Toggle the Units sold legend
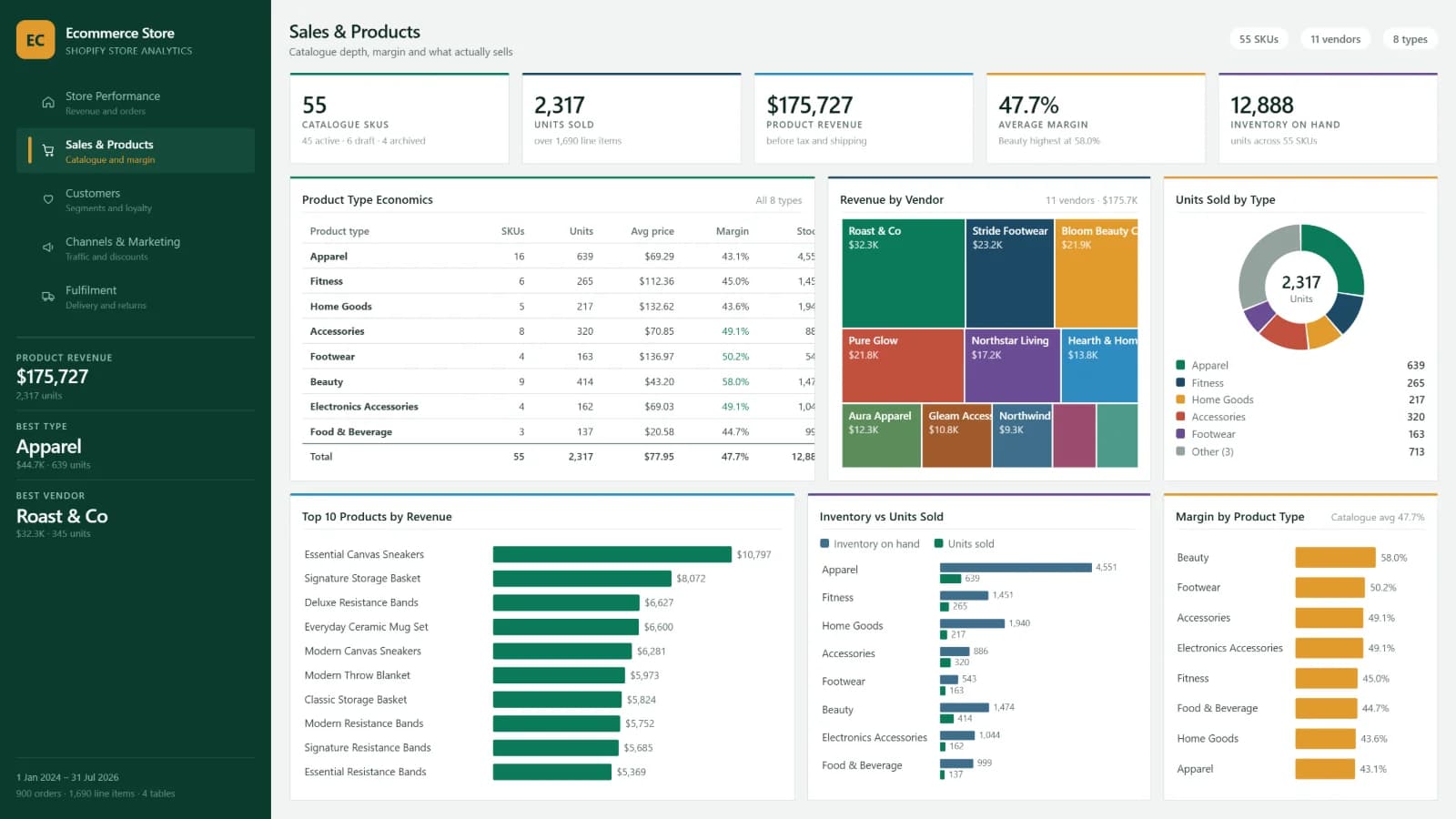Image resolution: width=1456 pixels, height=819 pixels. 965,544
